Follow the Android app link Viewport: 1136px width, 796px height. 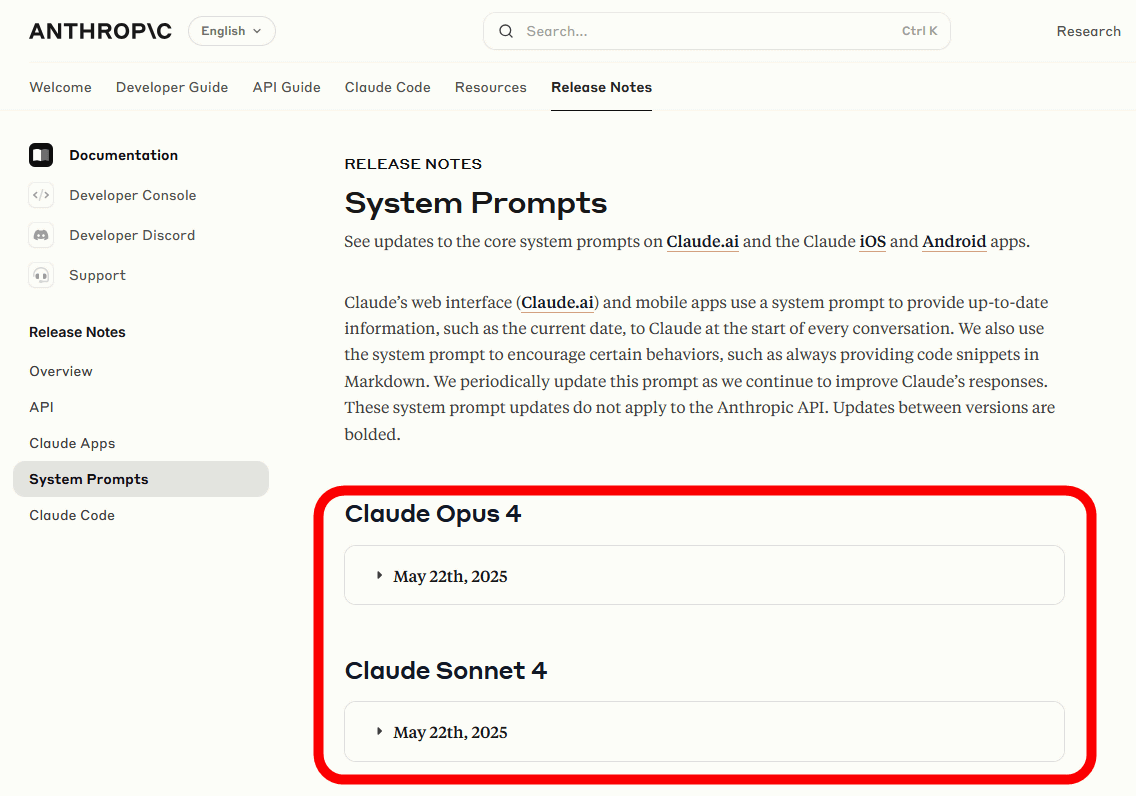click(954, 241)
